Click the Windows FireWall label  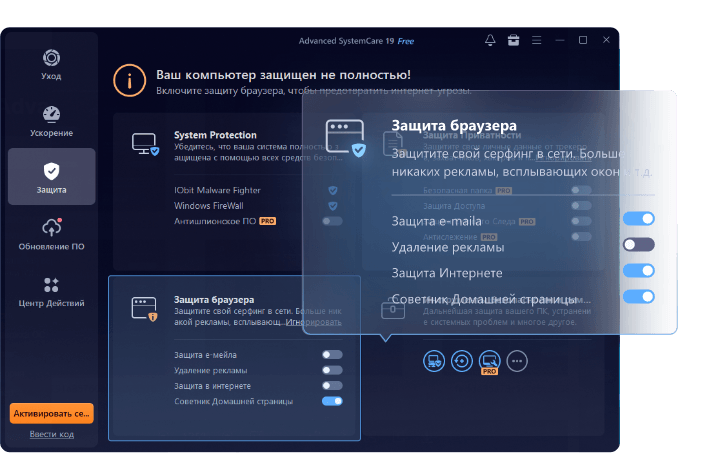tap(209, 206)
